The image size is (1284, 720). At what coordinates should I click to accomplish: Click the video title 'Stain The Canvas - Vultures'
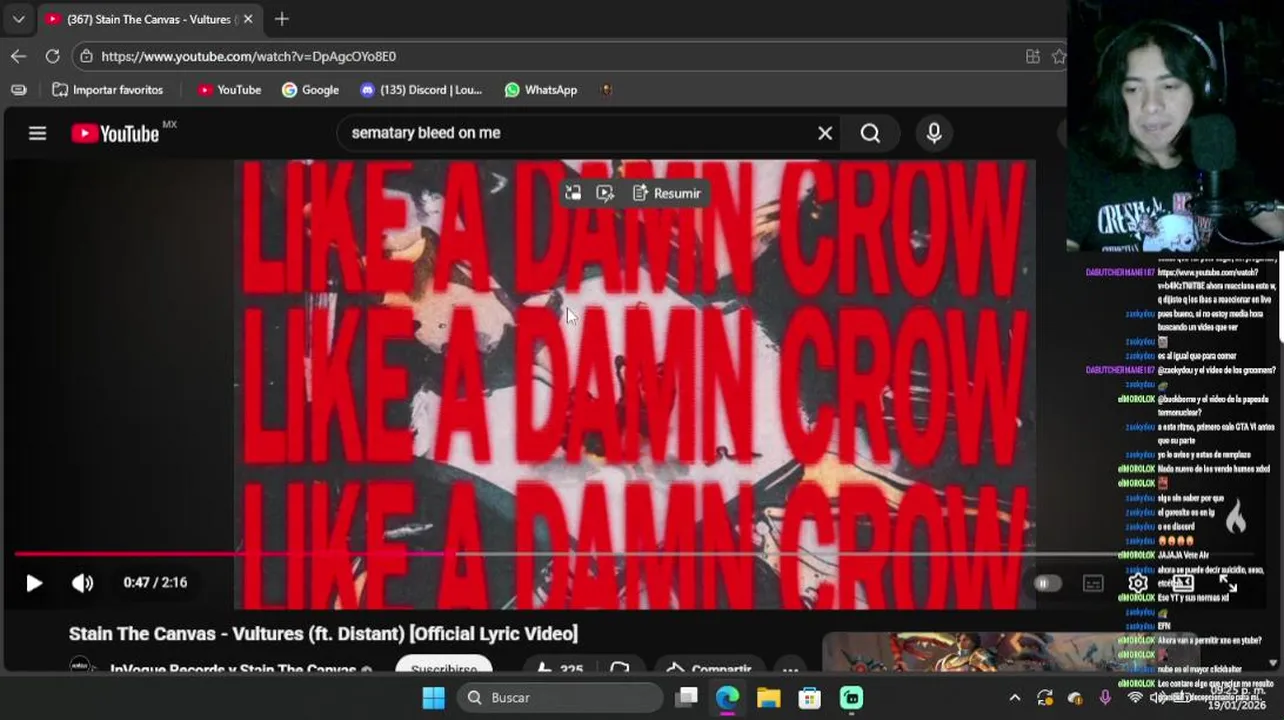point(323,634)
